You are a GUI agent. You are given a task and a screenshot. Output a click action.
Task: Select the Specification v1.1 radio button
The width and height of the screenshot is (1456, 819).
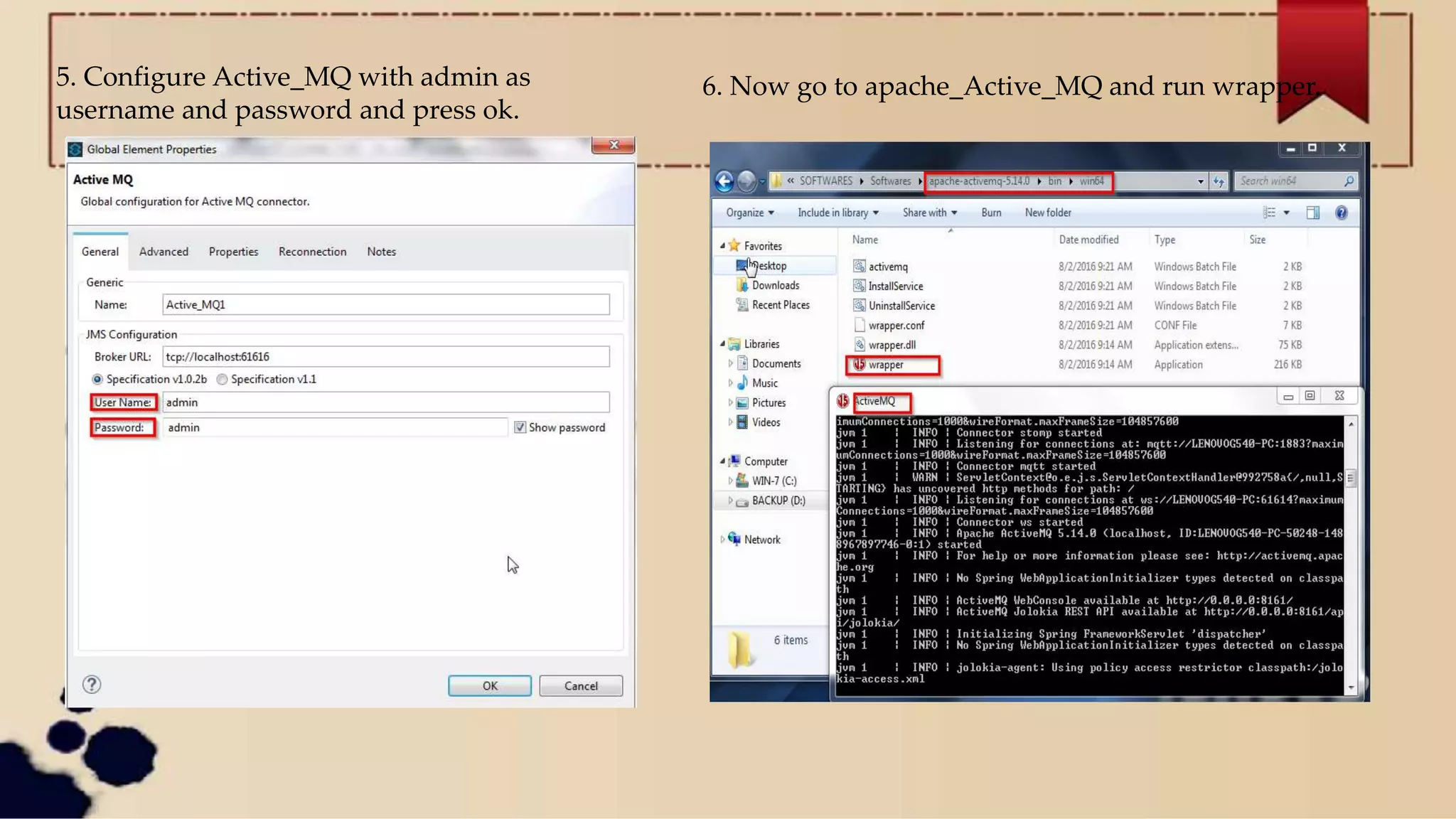[222, 379]
